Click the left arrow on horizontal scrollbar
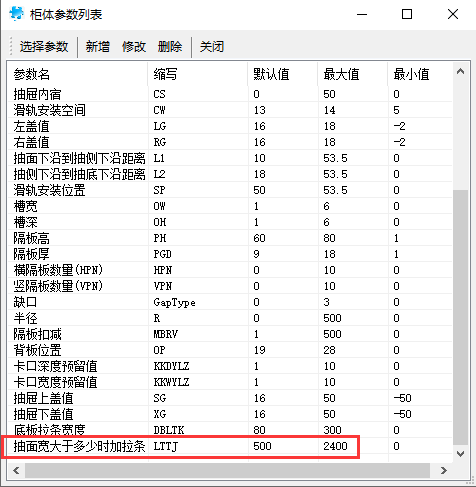 (16, 470)
